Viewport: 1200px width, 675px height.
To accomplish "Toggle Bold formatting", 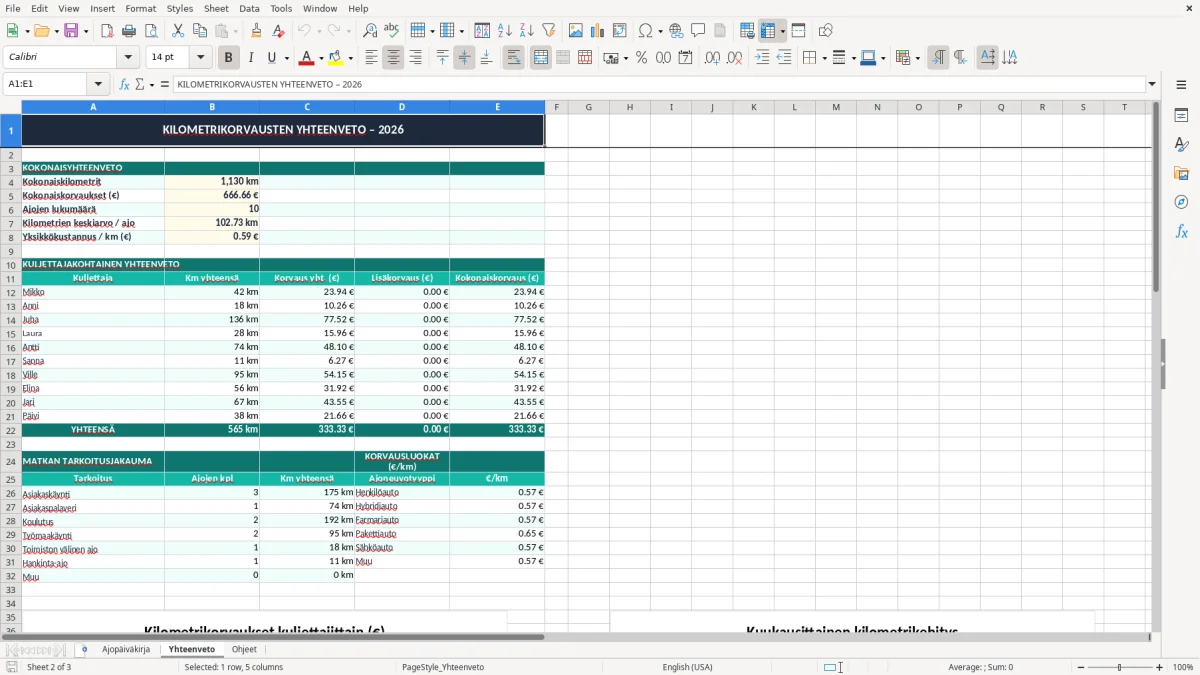I will [229, 58].
